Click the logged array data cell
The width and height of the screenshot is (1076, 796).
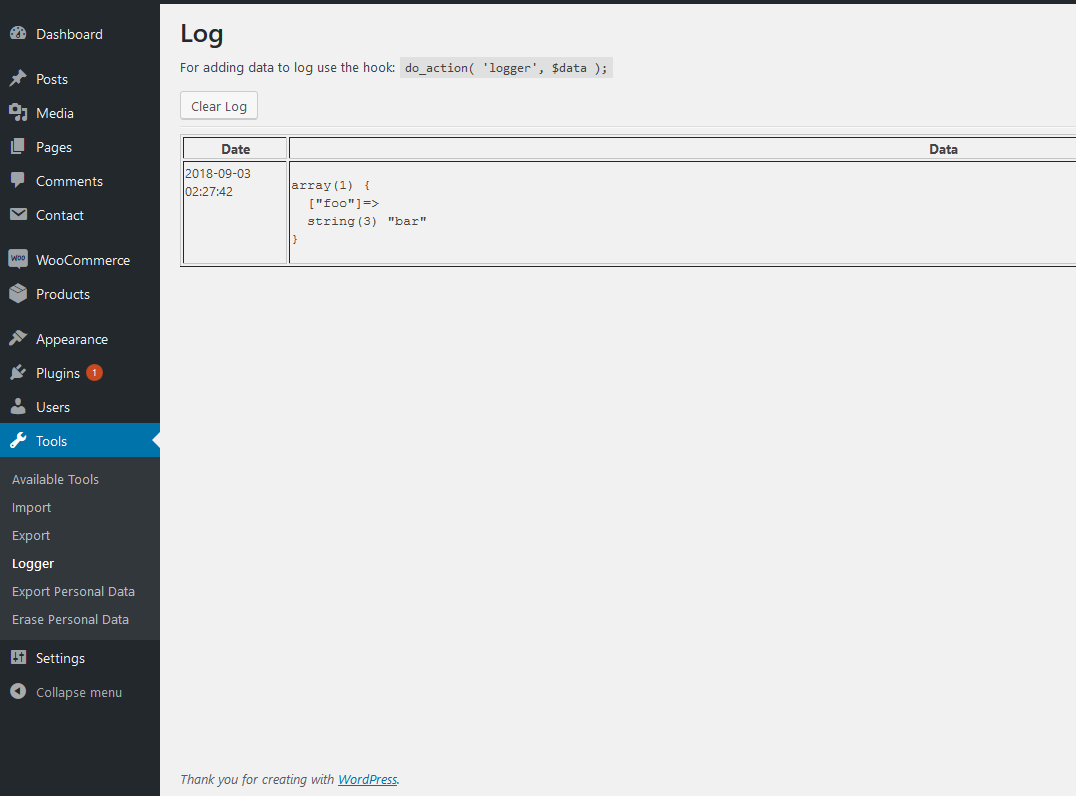pyautogui.click(x=682, y=213)
